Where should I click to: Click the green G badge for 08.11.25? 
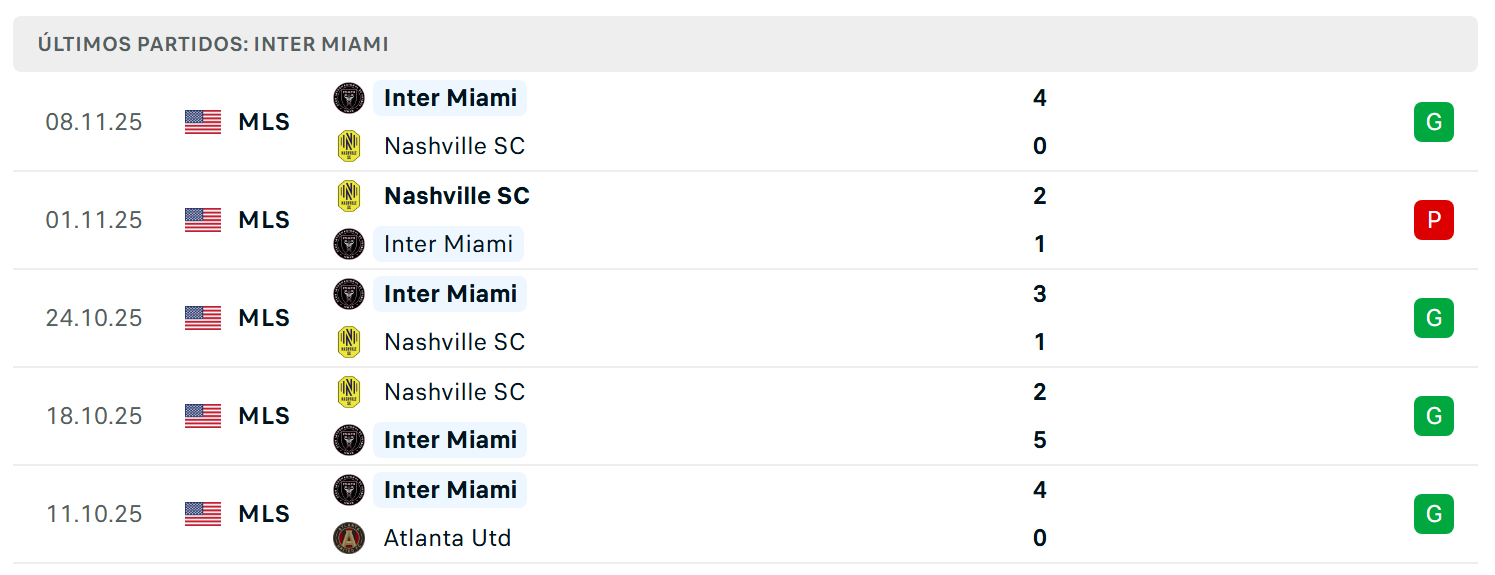click(x=1433, y=122)
